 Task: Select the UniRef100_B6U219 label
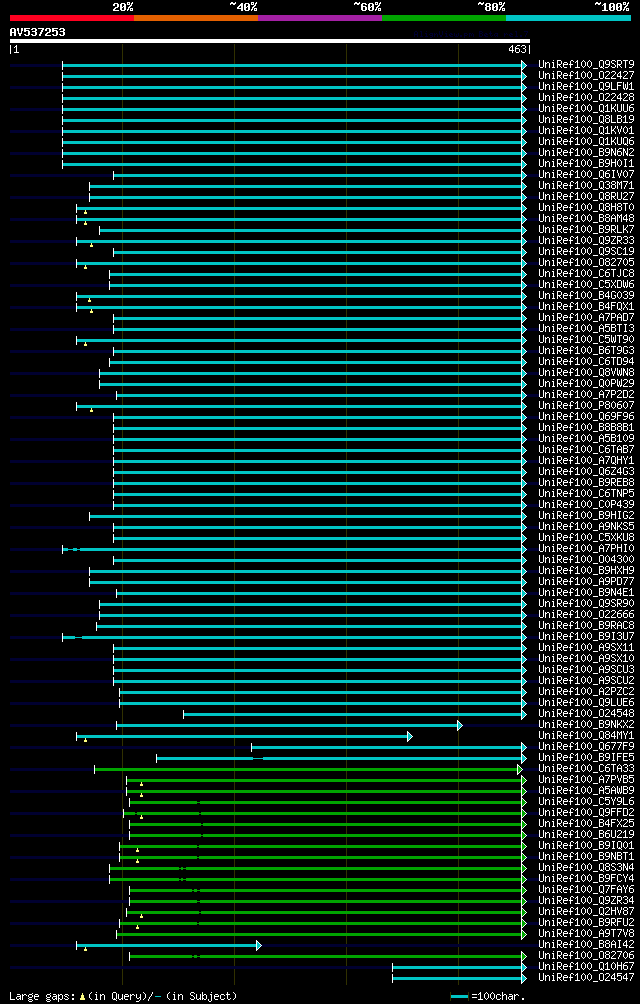[x=586, y=836]
